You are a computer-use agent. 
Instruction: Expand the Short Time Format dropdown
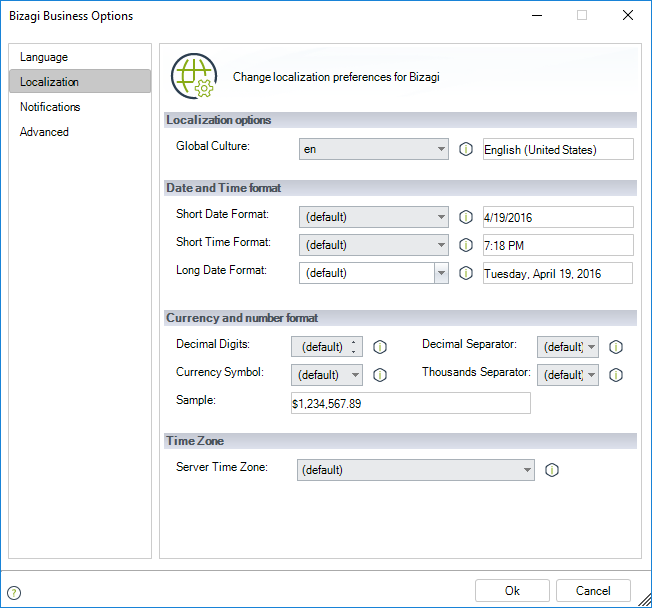pos(373,245)
